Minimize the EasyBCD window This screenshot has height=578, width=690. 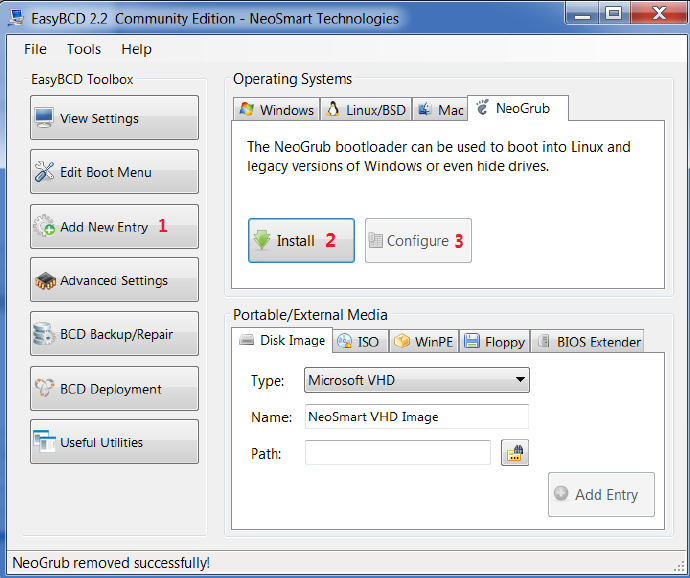click(x=583, y=13)
